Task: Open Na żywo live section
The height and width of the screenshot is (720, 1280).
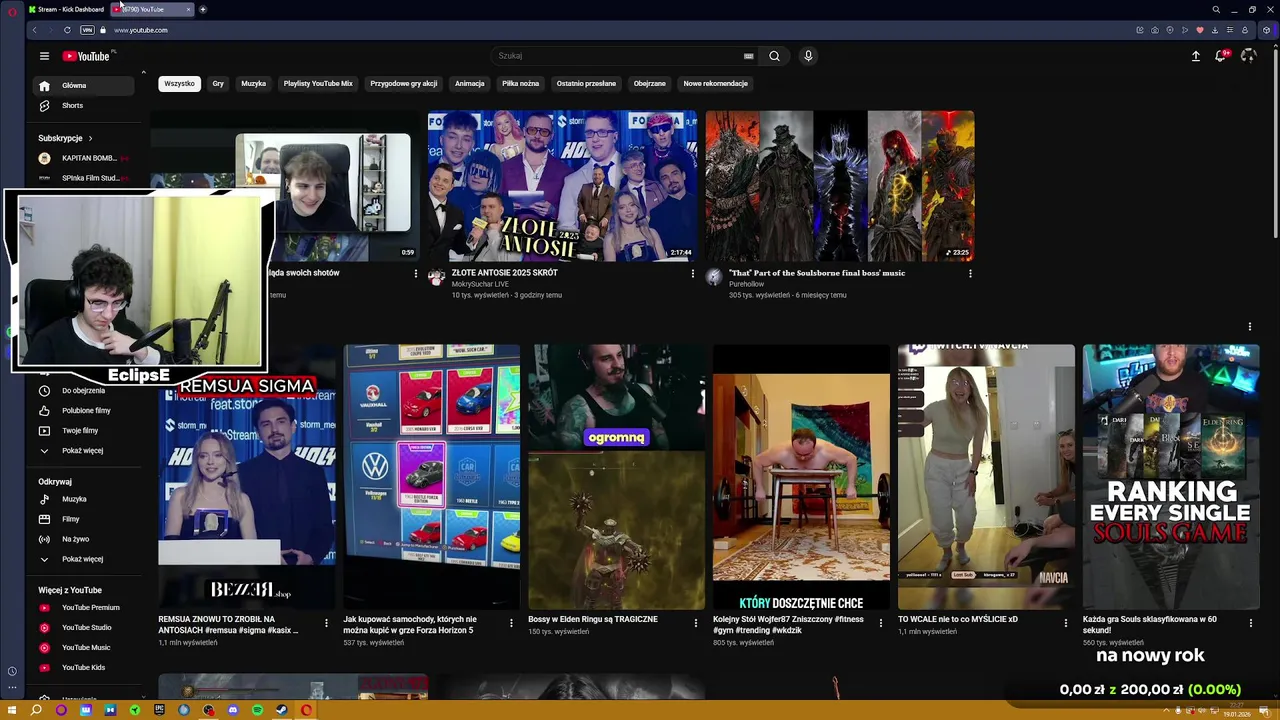Action: click(84, 539)
